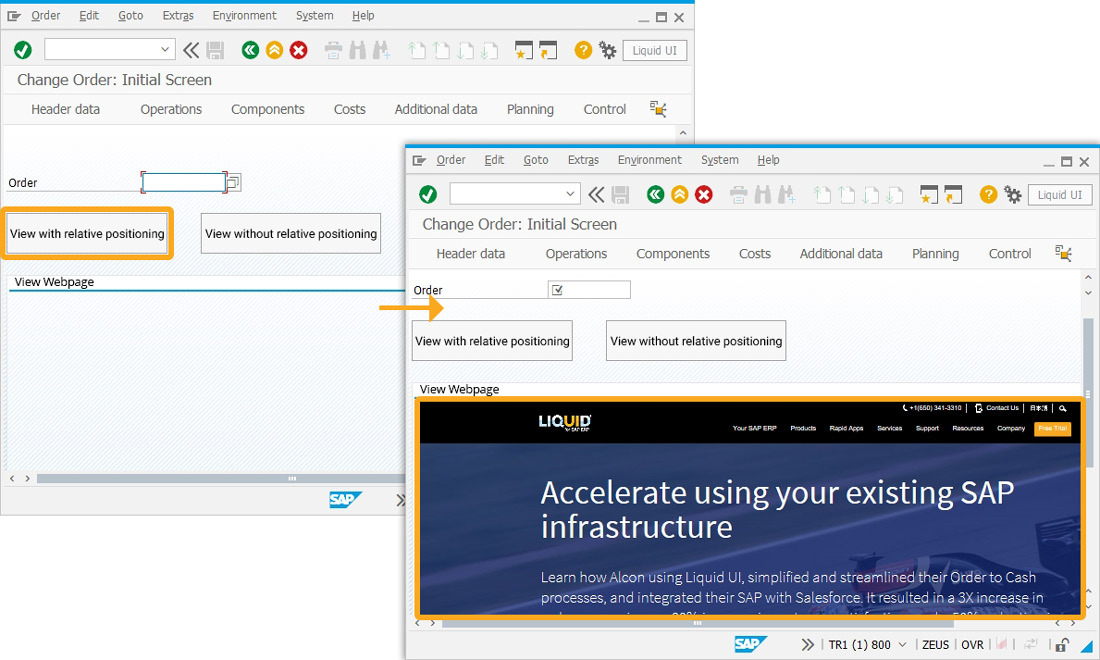The height and width of the screenshot is (660, 1100).
Task: Click the green Back icon in the front window
Action: point(655,194)
